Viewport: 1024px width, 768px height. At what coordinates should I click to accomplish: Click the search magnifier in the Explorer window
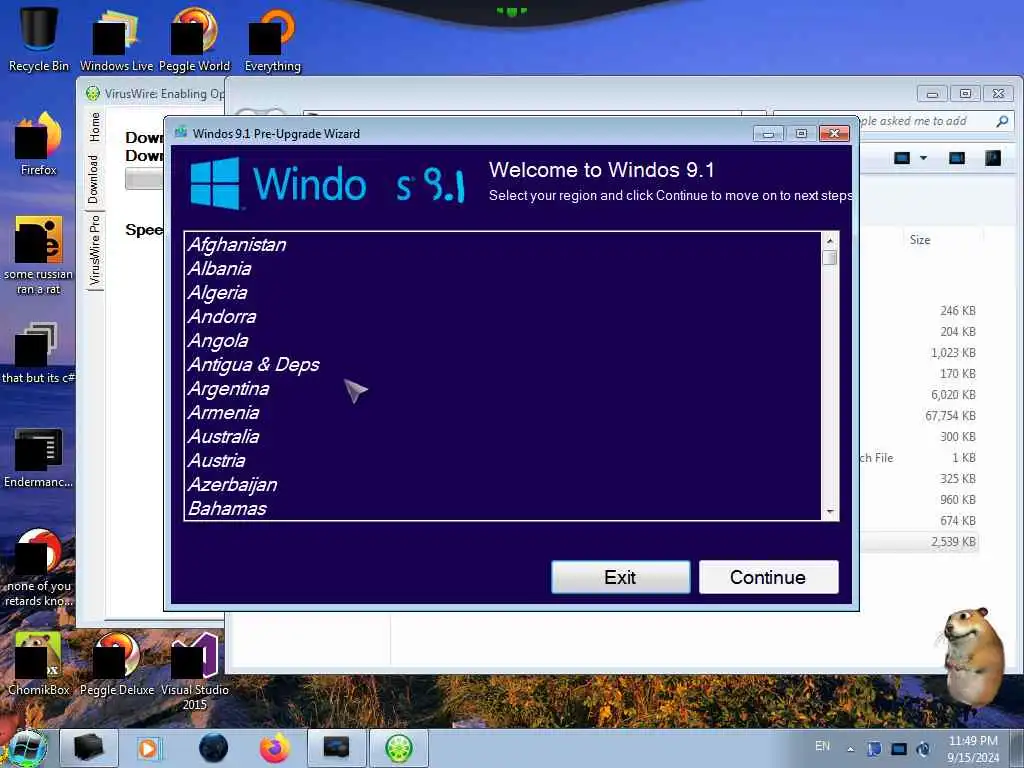pos(1002,121)
